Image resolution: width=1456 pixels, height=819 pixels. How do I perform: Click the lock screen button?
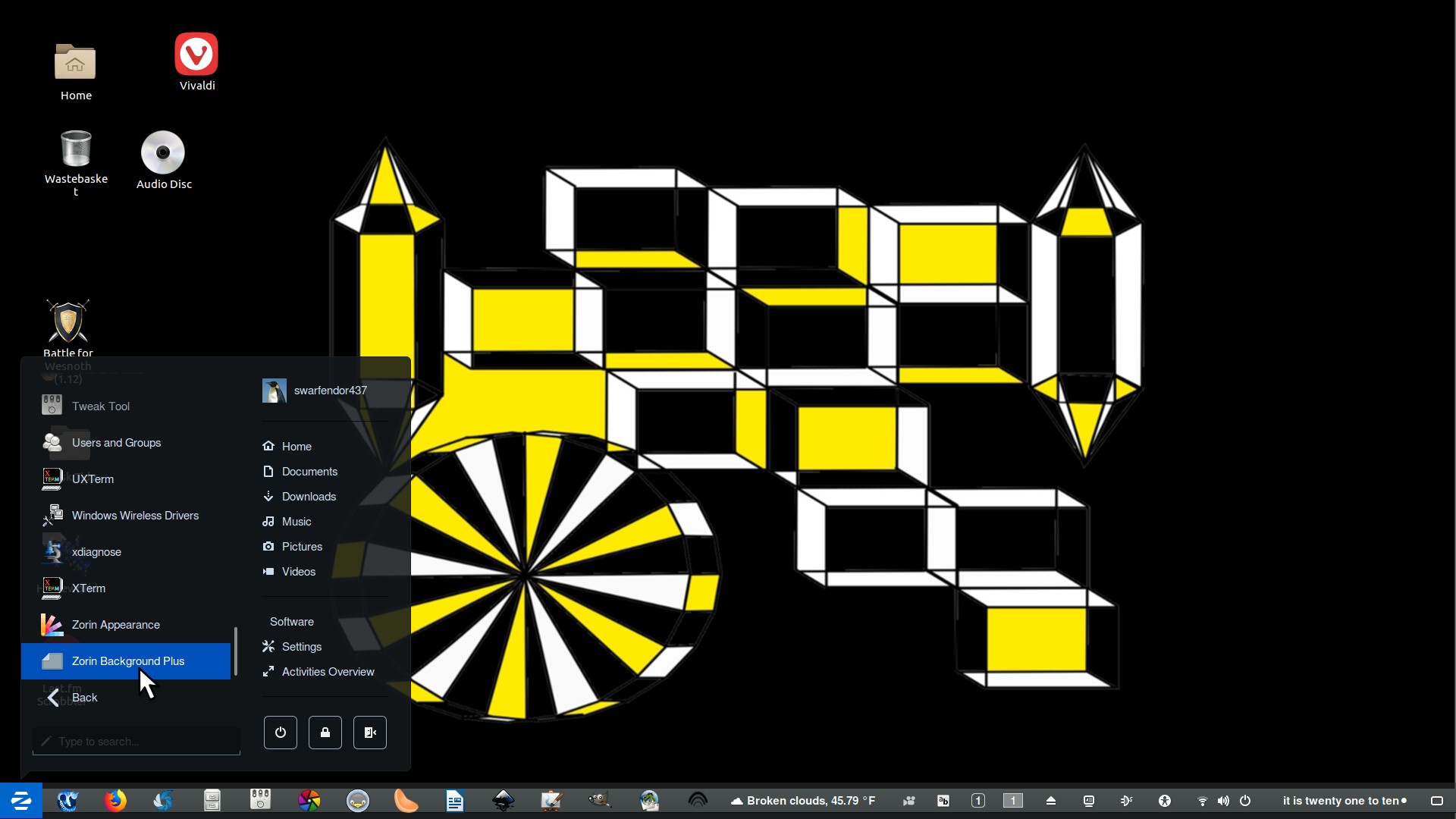325,733
